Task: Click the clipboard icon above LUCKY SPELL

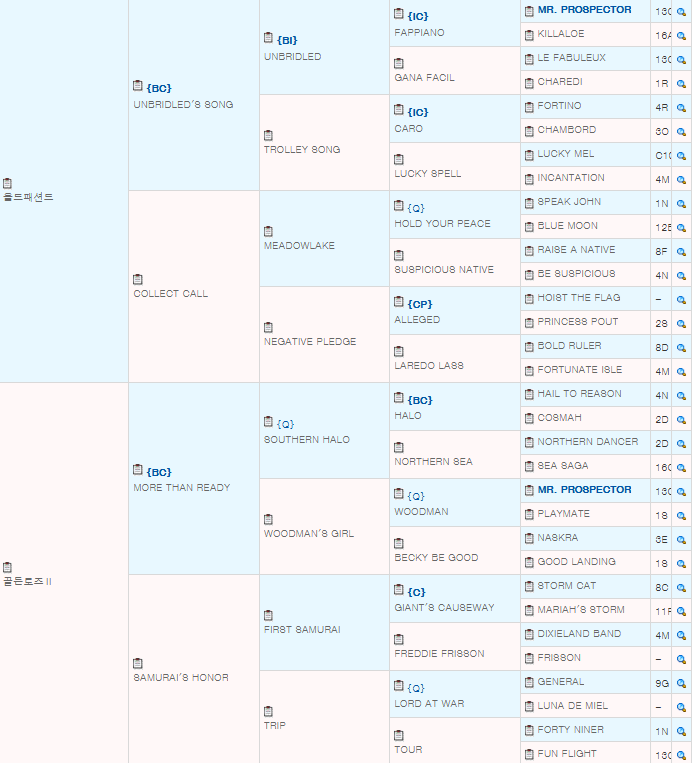Action: (x=399, y=159)
